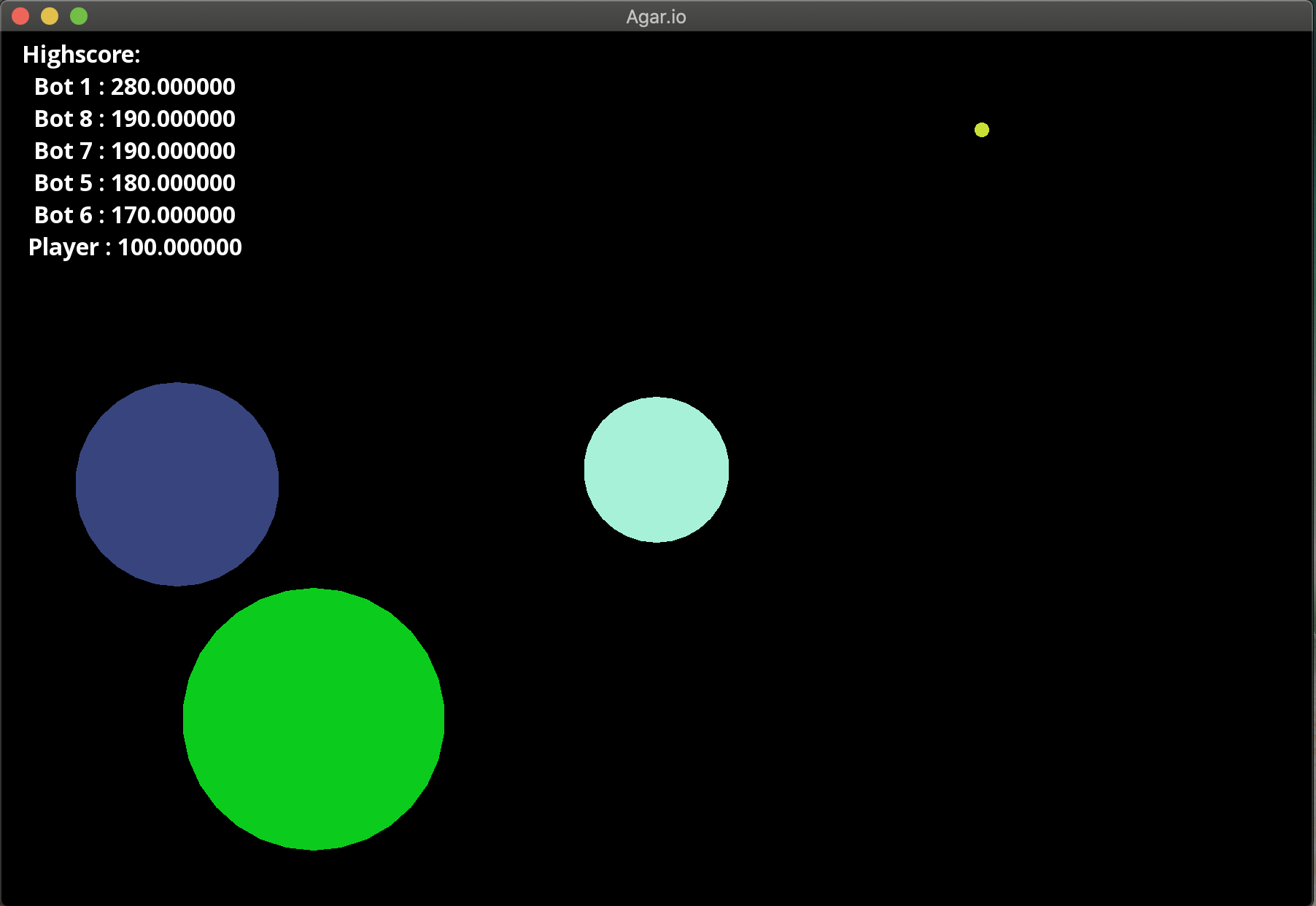Close the Agar.io window
The height and width of the screenshot is (906, 1316).
tap(20, 16)
